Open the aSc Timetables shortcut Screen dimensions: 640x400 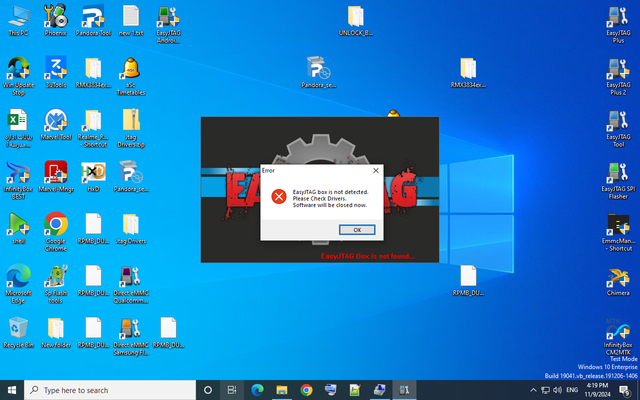click(x=131, y=76)
